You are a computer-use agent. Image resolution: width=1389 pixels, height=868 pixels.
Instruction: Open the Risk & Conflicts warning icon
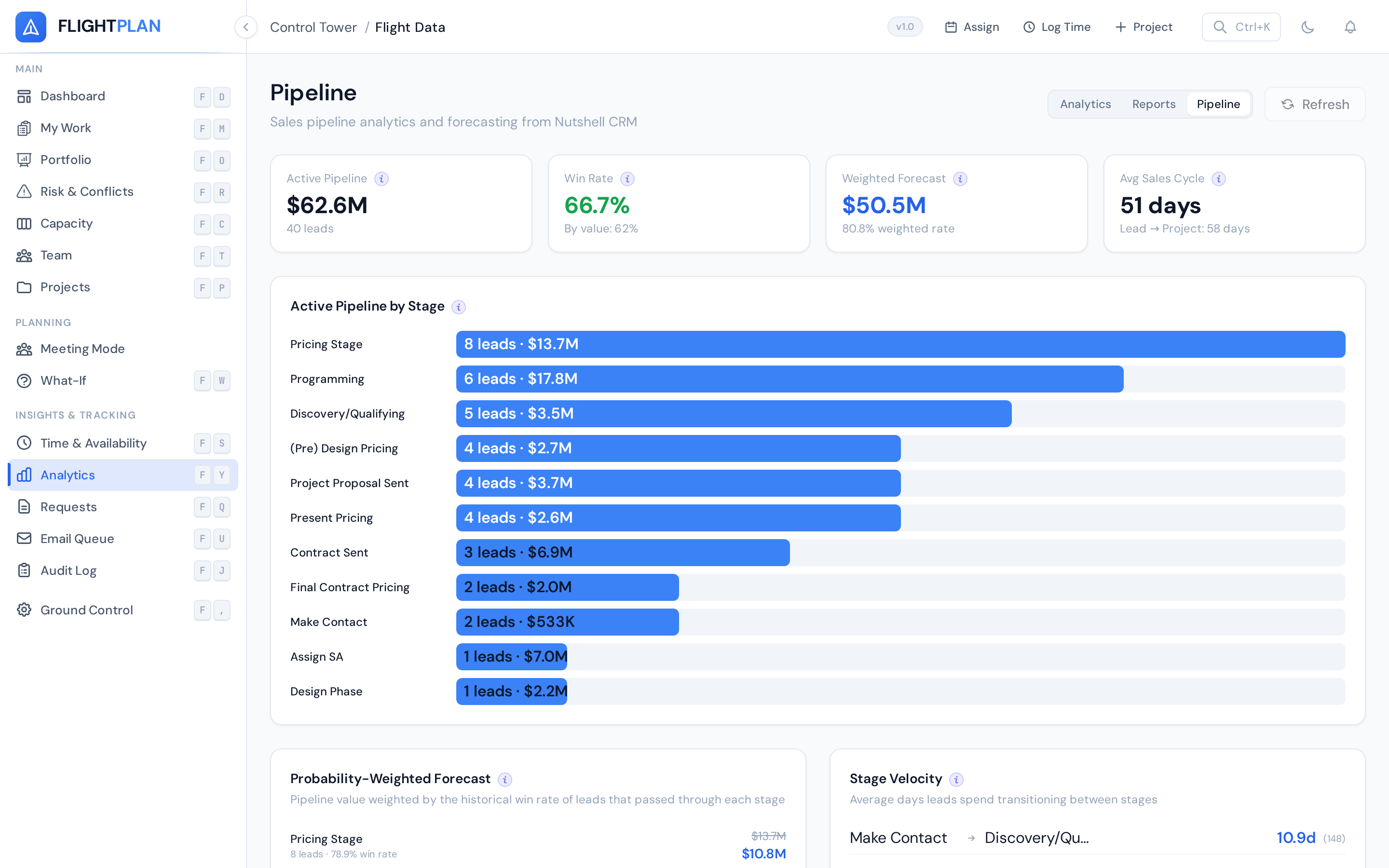coord(24,192)
